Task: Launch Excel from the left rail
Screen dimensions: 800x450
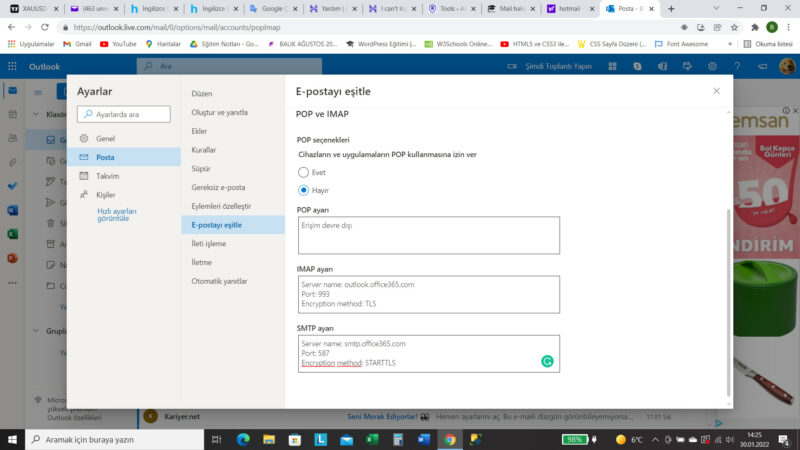Action: click(x=13, y=234)
